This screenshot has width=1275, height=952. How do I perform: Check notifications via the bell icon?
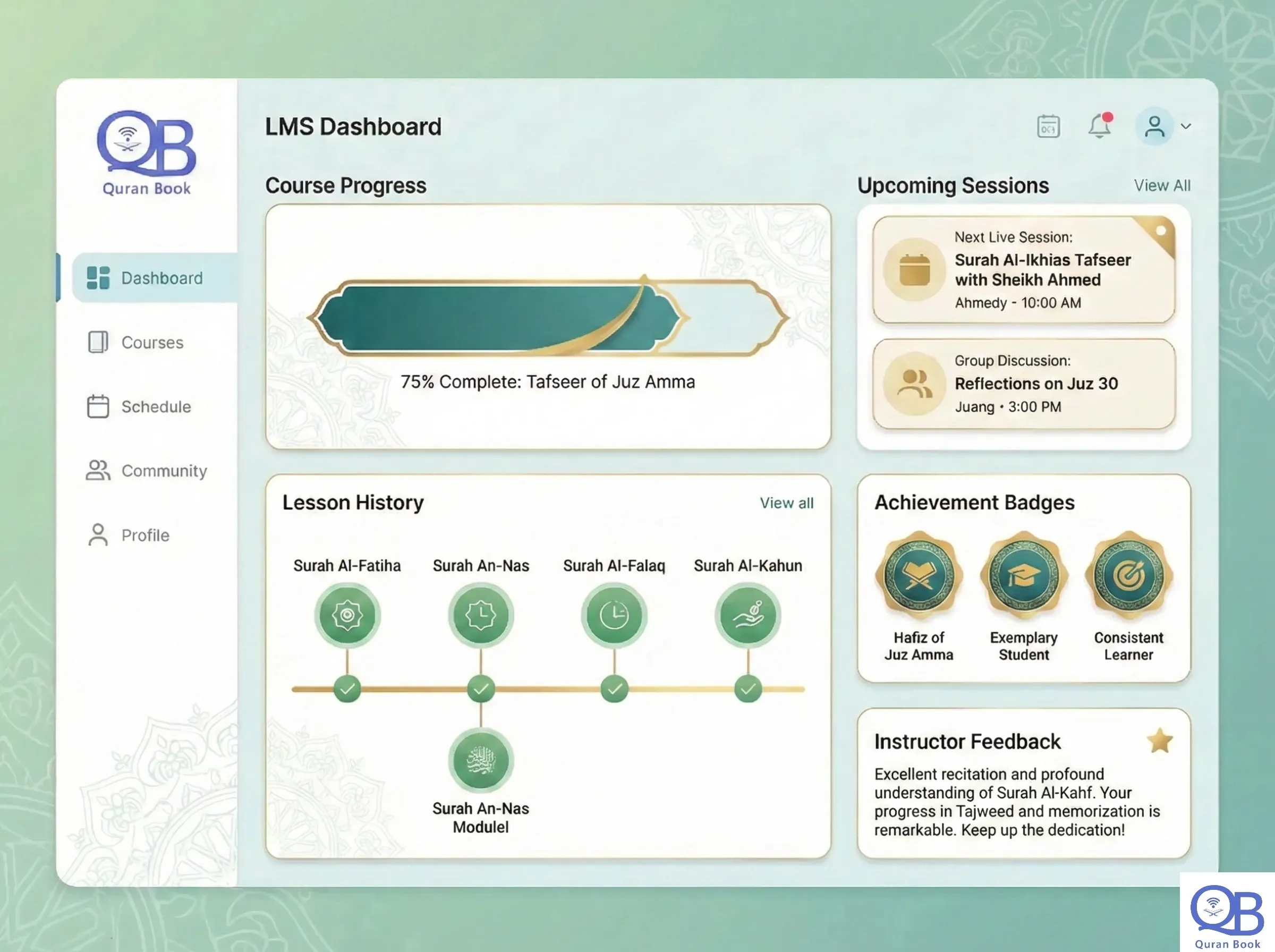[x=1100, y=127]
